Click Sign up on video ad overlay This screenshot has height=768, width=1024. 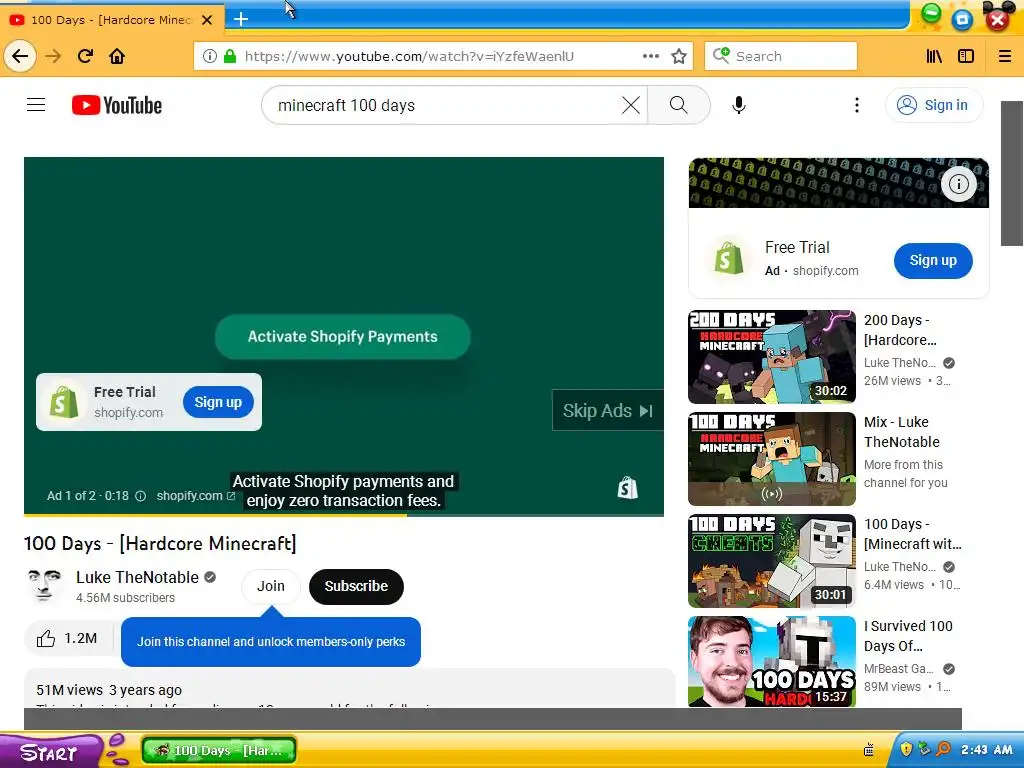218,402
